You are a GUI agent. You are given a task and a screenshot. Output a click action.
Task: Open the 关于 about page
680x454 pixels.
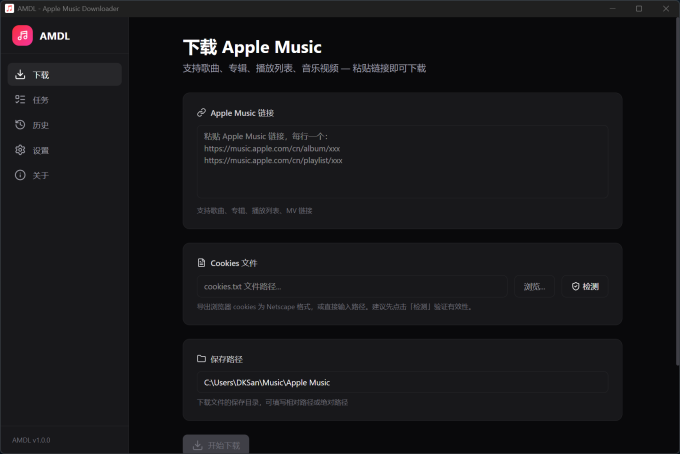(65, 175)
